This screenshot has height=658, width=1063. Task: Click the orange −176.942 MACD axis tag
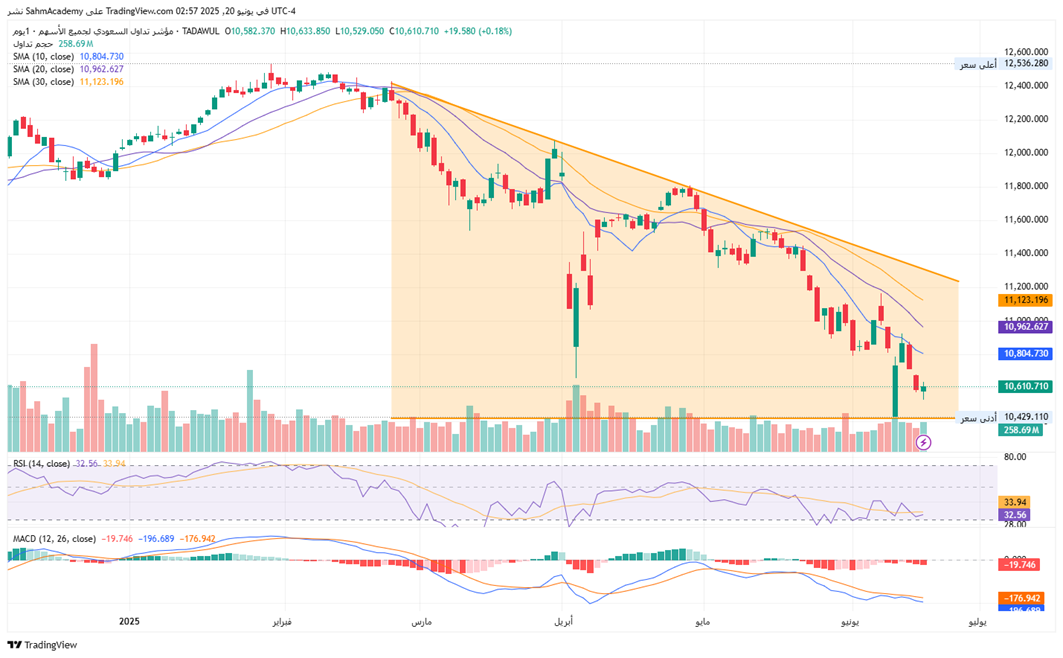(1022, 598)
